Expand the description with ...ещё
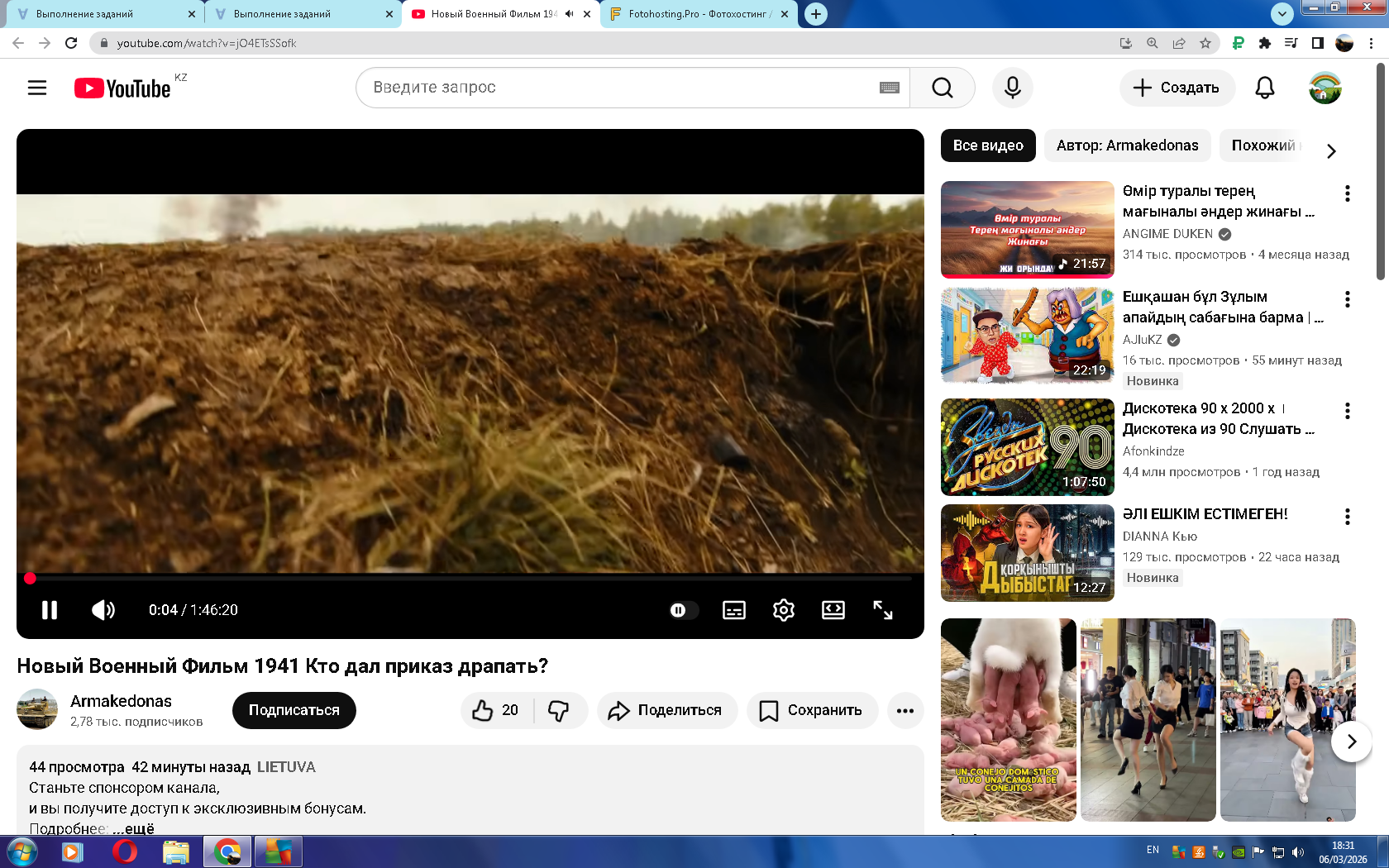This screenshot has height=868, width=1389. 134,828
